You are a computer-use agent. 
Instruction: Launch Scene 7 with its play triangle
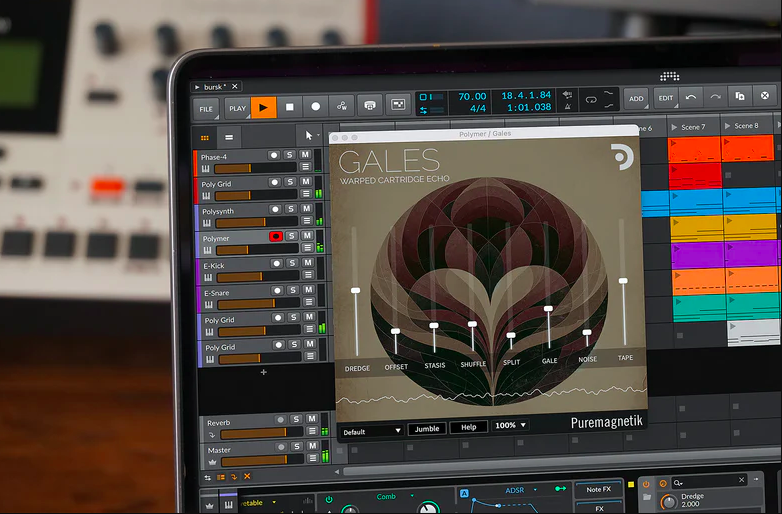coord(674,127)
